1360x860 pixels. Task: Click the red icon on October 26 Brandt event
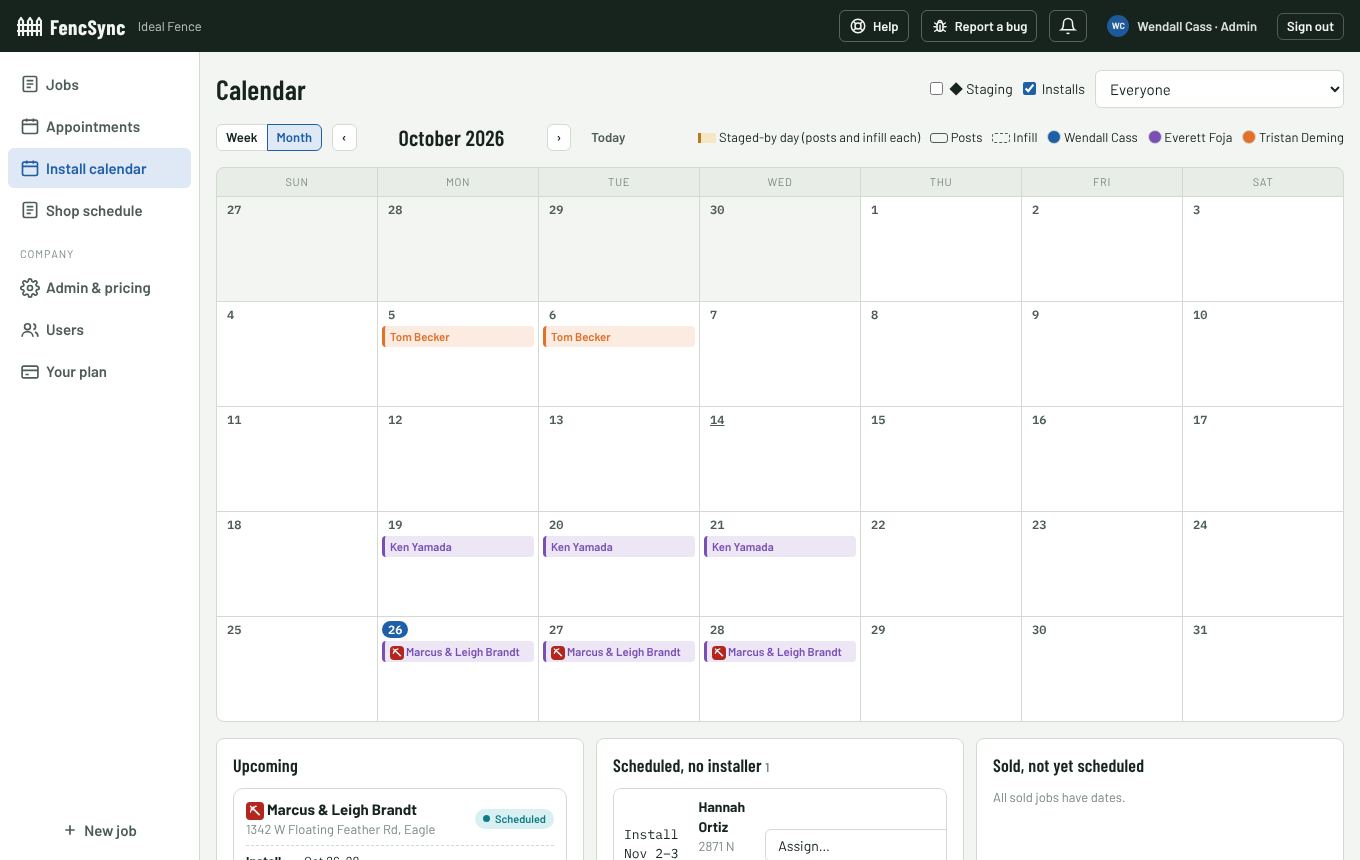click(397, 652)
